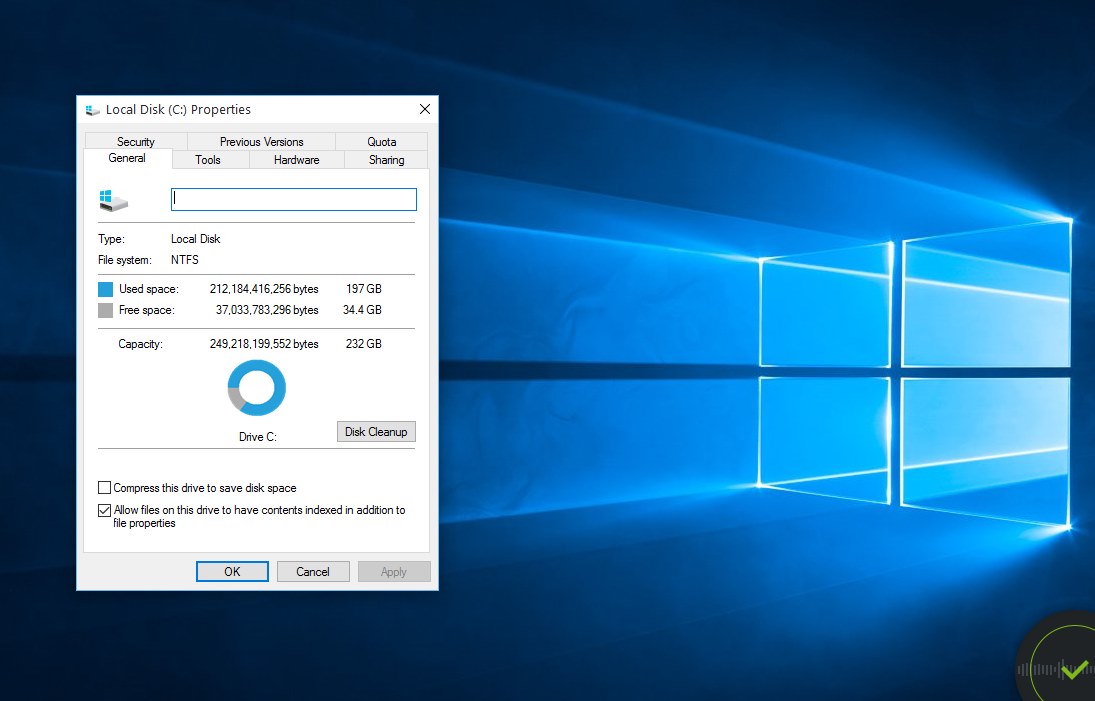Launch Disk Cleanup
This screenshot has width=1095, height=701.
[376, 431]
